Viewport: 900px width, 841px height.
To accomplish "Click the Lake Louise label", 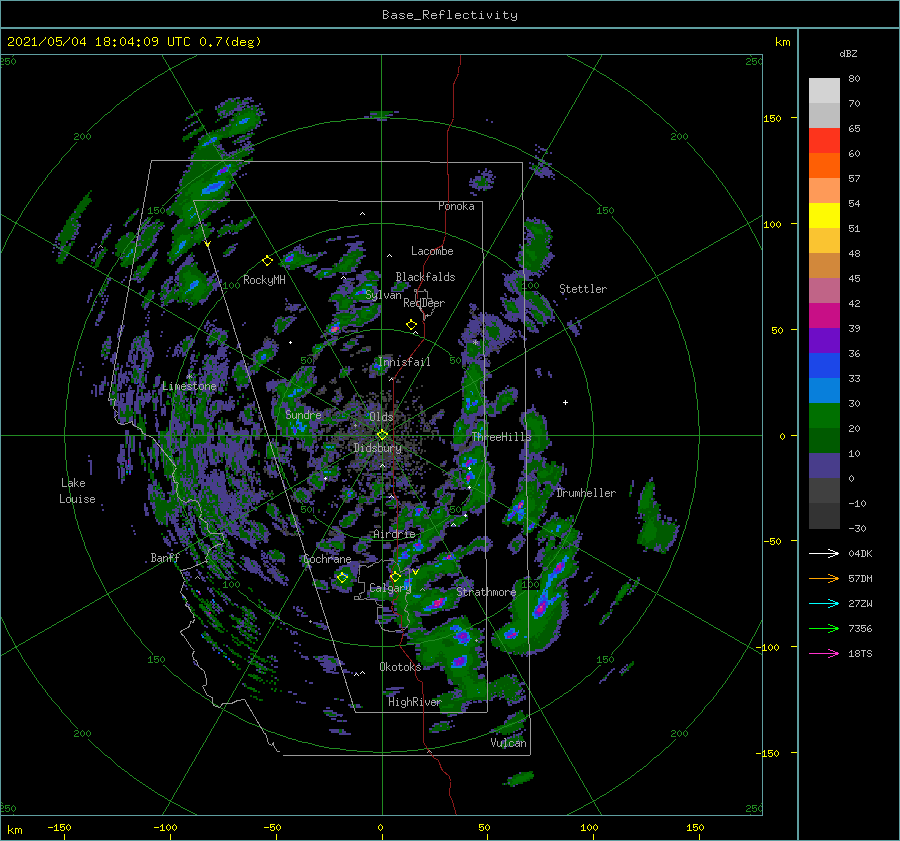I will [77, 491].
